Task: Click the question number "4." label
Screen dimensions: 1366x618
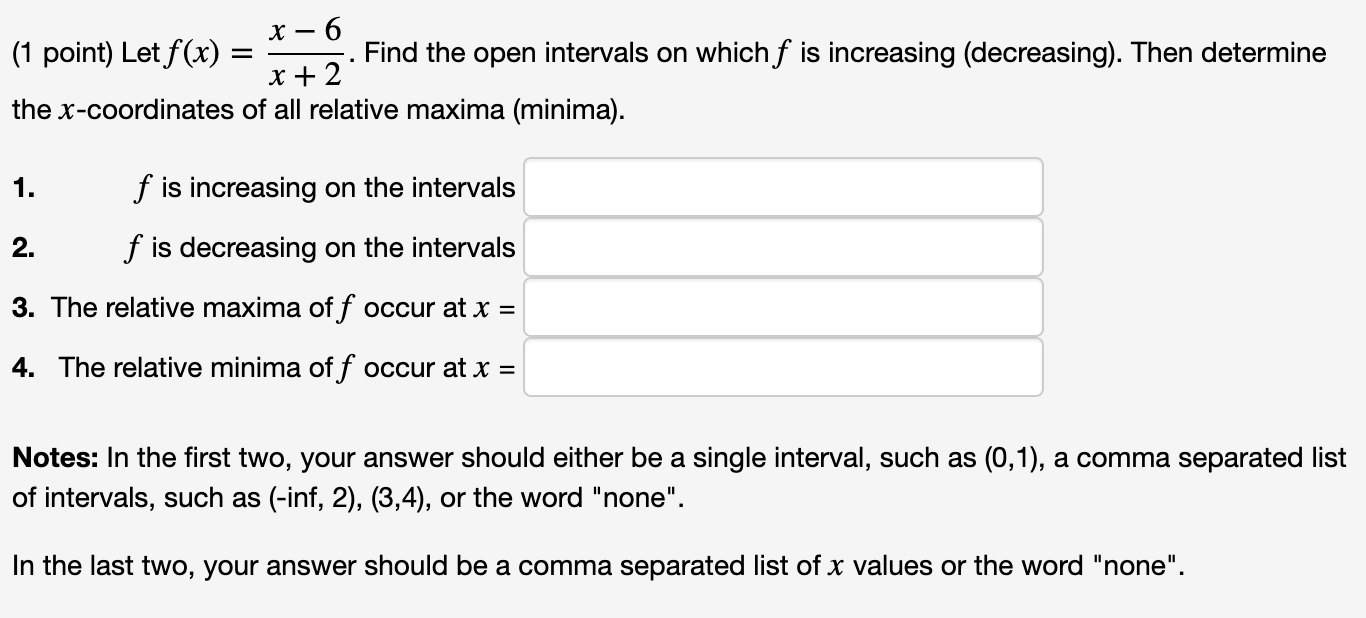Action: [x=24, y=368]
